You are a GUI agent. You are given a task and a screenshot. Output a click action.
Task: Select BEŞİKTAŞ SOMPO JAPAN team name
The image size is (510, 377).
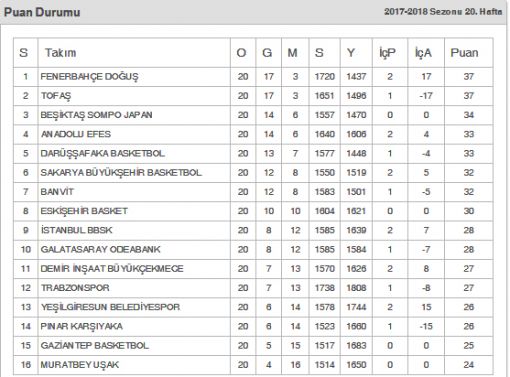(x=96, y=115)
